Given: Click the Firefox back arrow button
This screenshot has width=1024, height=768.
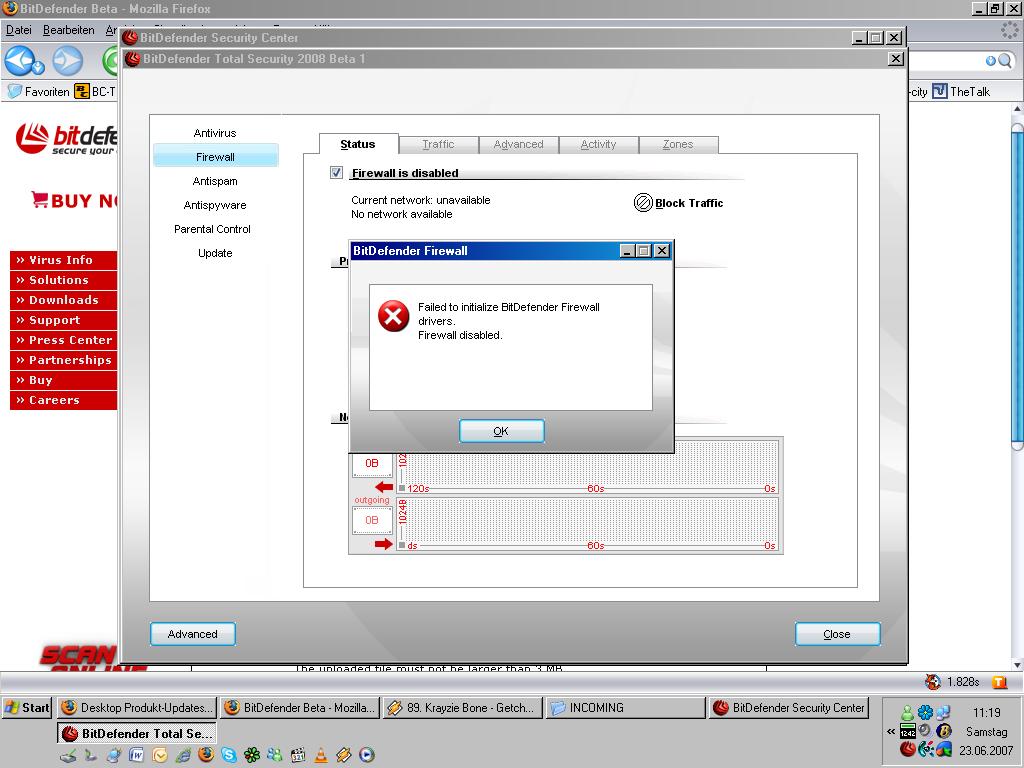Looking at the screenshot, I should tap(21, 61).
